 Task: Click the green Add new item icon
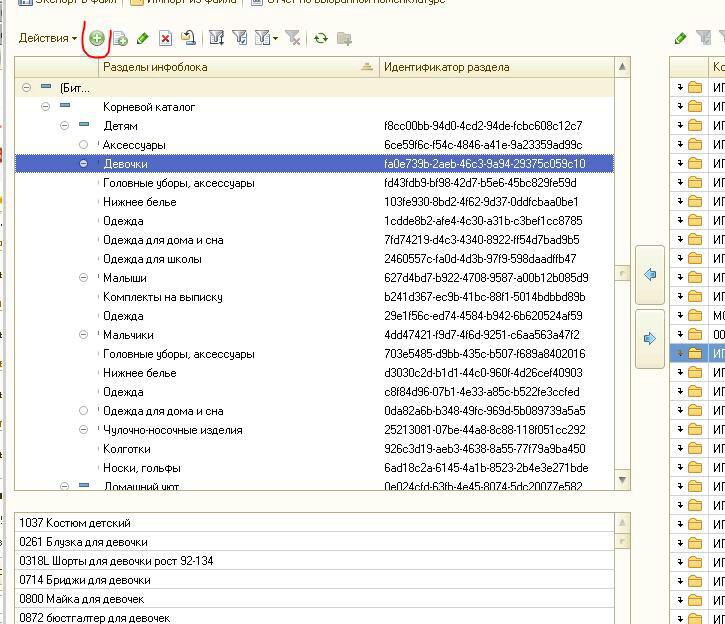(97, 38)
